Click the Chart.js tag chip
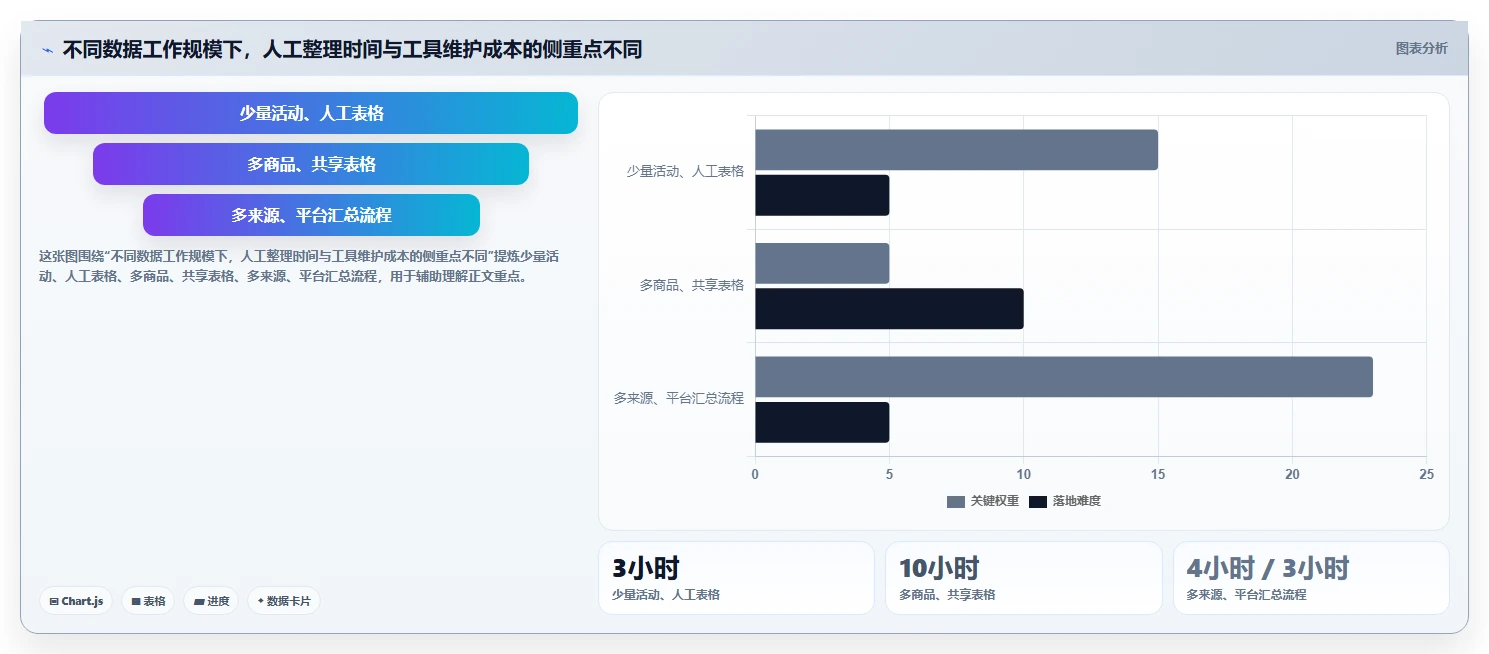This screenshot has height=654, width=1489. pyautogui.click(x=76, y=601)
